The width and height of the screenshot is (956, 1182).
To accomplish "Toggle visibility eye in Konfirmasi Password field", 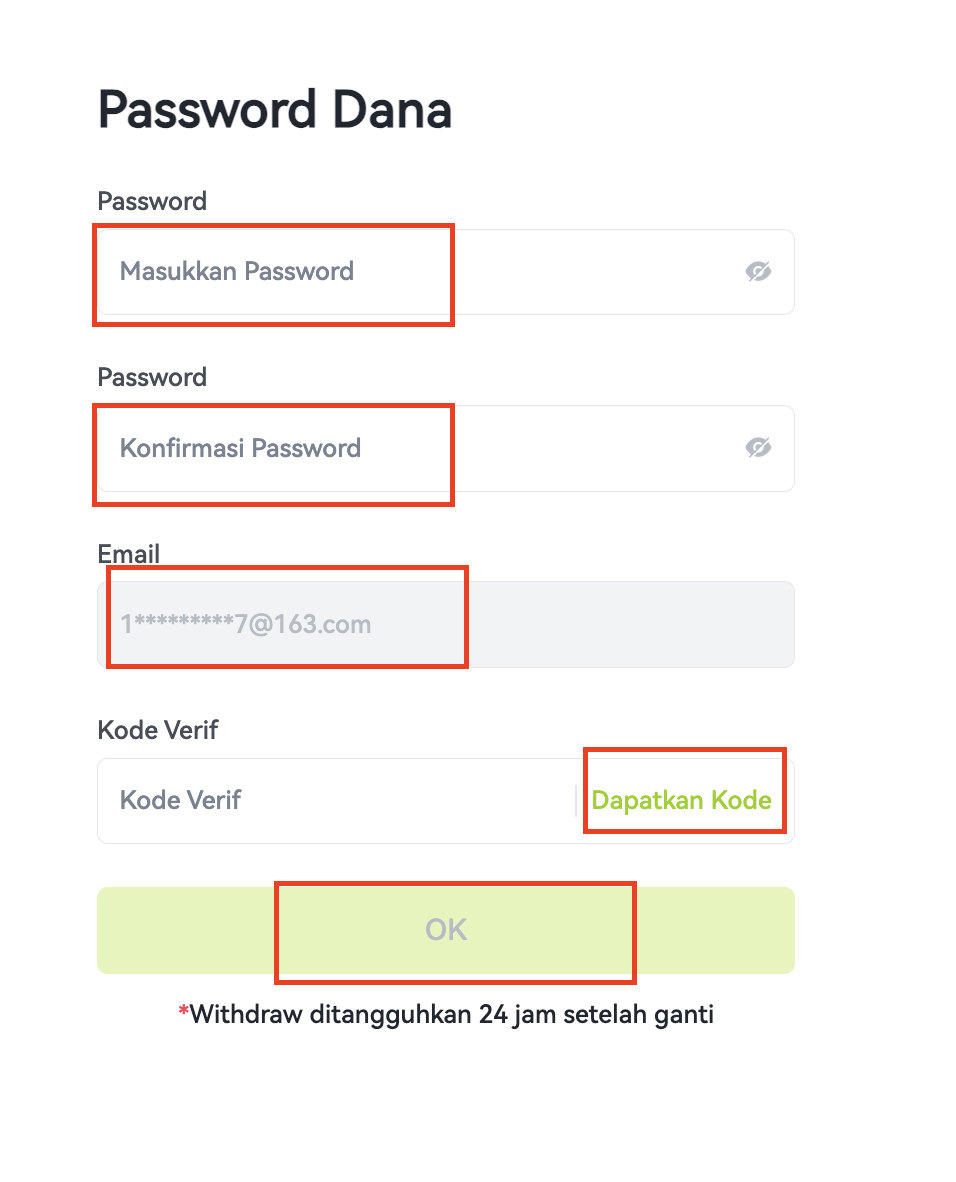I will coord(758,448).
